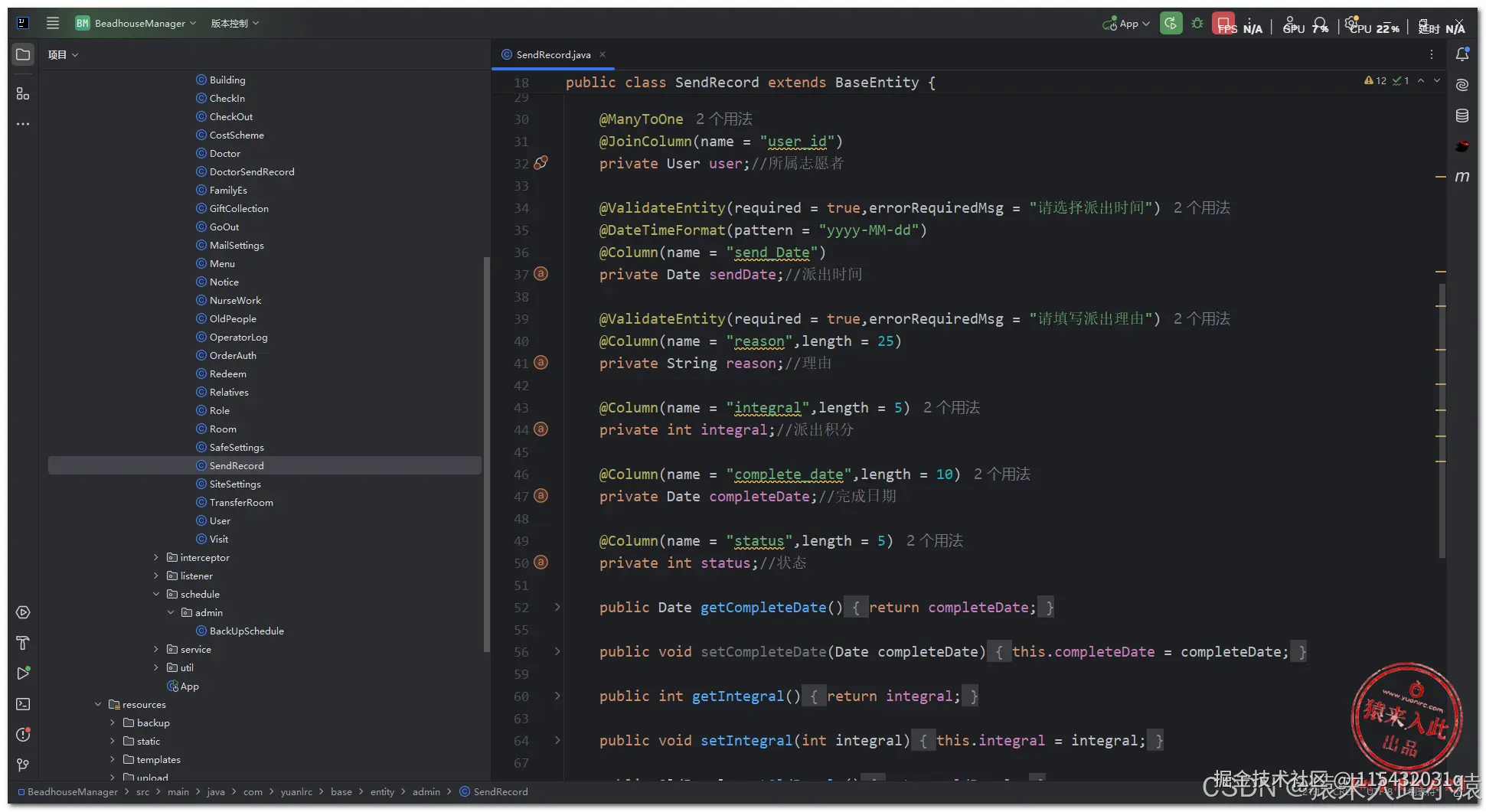Screen dimensions: 1486x812
Task: Expand the templates folder
Action: pyautogui.click(x=113, y=759)
